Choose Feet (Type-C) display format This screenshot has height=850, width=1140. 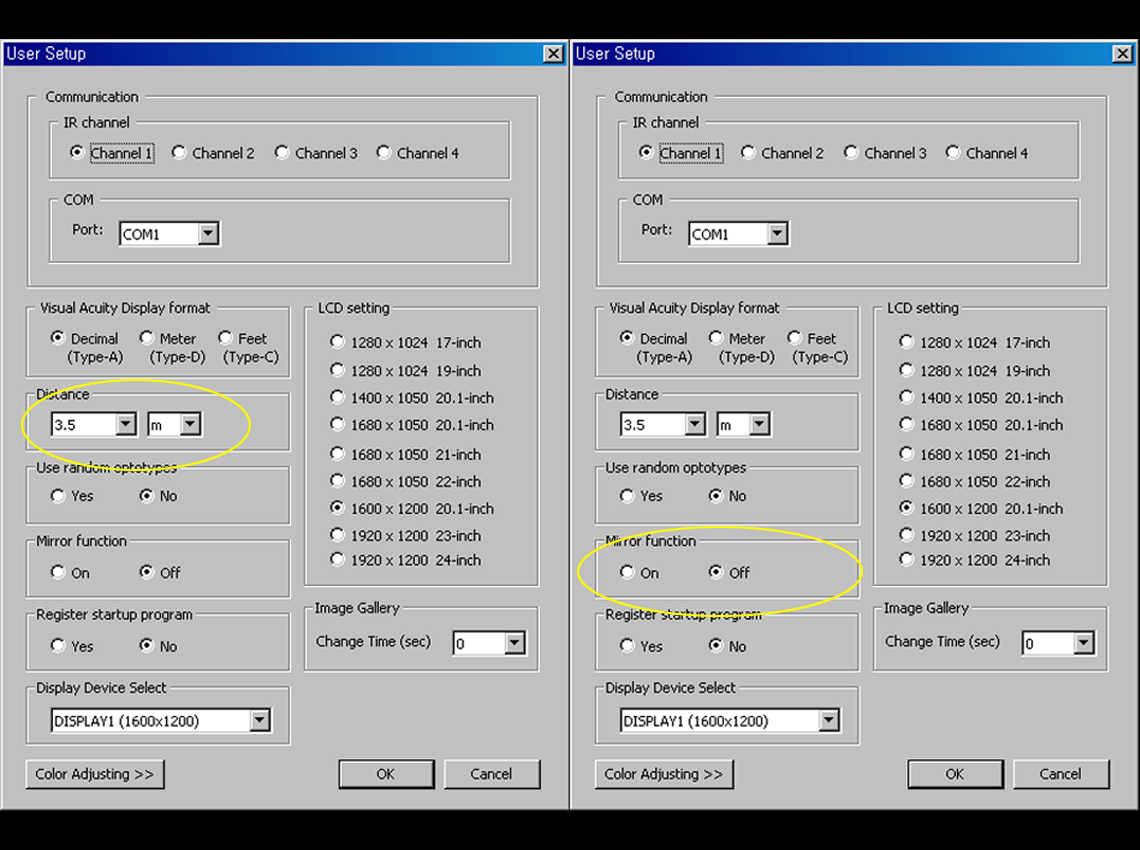click(x=224, y=338)
